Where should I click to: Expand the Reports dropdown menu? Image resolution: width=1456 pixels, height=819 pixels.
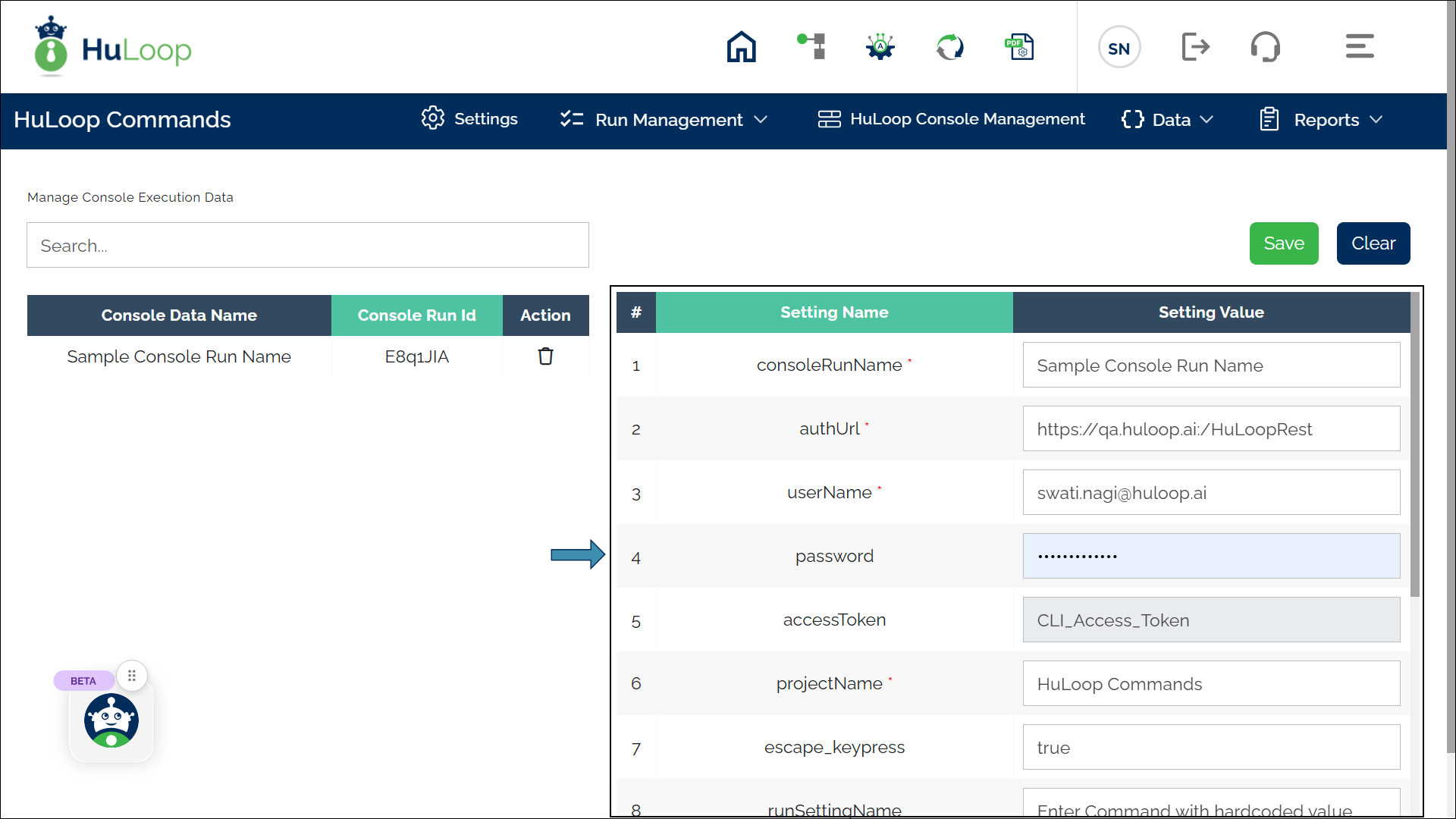pyautogui.click(x=1321, y=120)
